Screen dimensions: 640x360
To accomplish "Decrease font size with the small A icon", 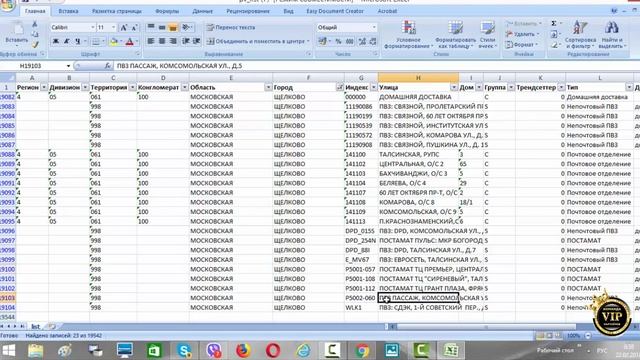I will tap(134, 27).
